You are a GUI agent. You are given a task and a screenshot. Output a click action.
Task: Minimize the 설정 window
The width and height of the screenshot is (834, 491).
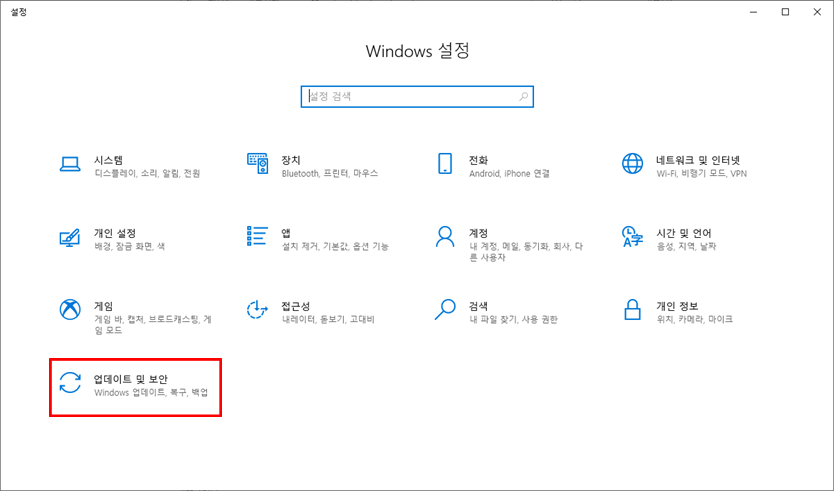pos(753,12)
